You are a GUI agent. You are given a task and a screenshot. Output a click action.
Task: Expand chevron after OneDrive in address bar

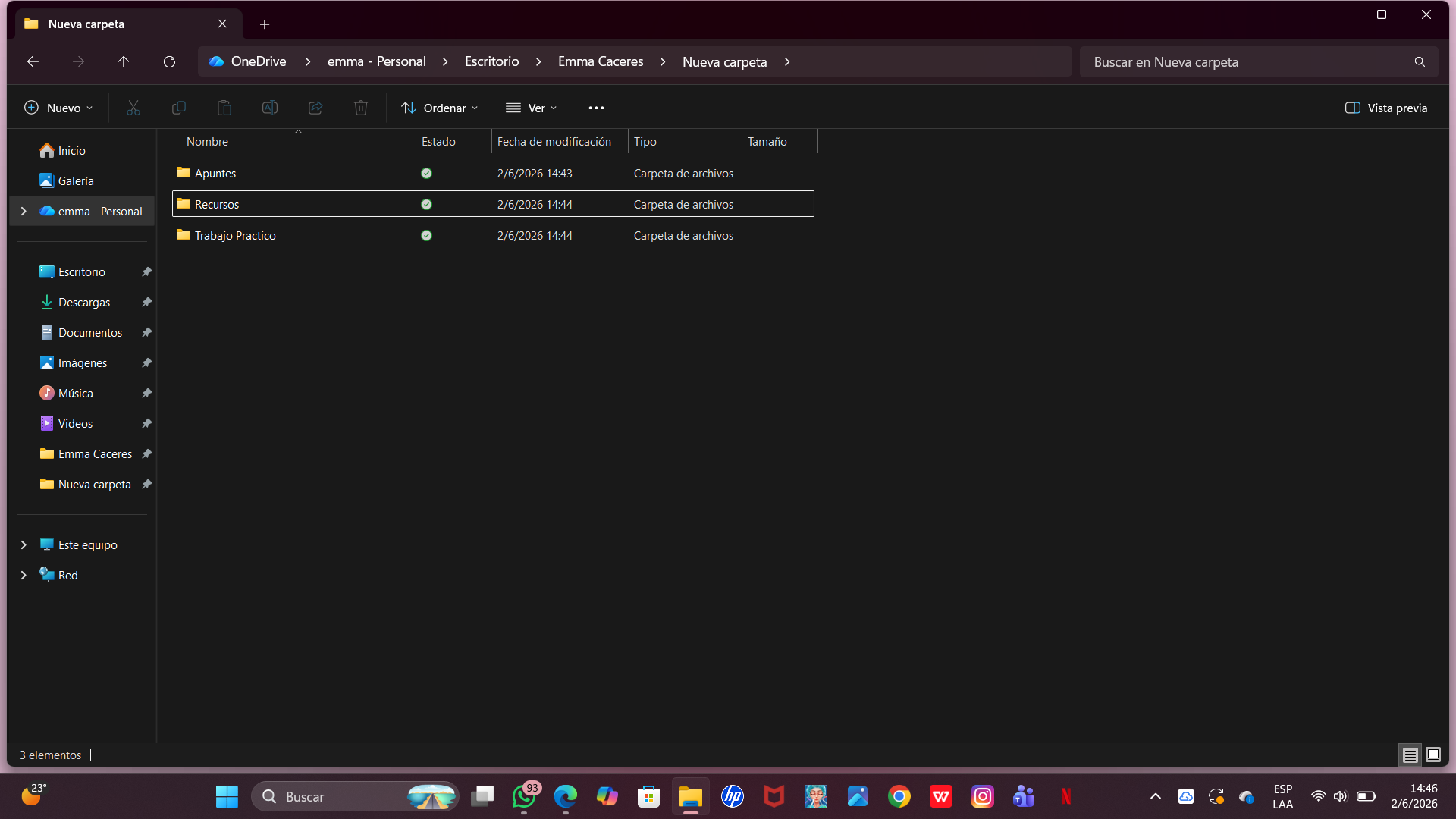(308, 61)
